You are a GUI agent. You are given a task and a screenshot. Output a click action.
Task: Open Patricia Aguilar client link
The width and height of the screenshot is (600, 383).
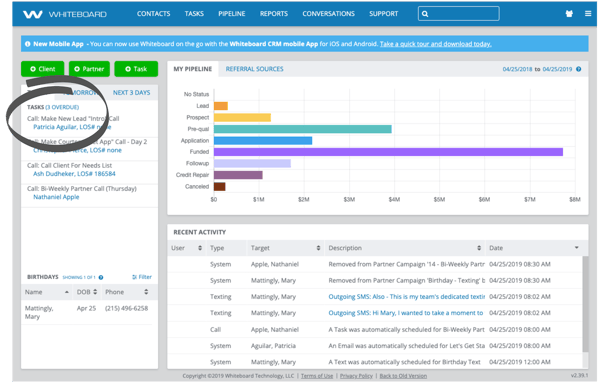click(x=72, y=127)
